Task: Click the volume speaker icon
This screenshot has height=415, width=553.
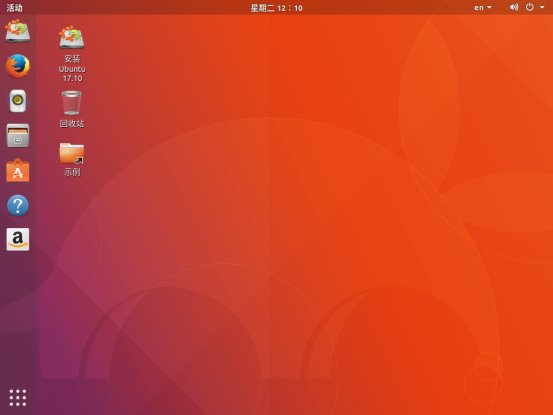Action: coord(514,7)
